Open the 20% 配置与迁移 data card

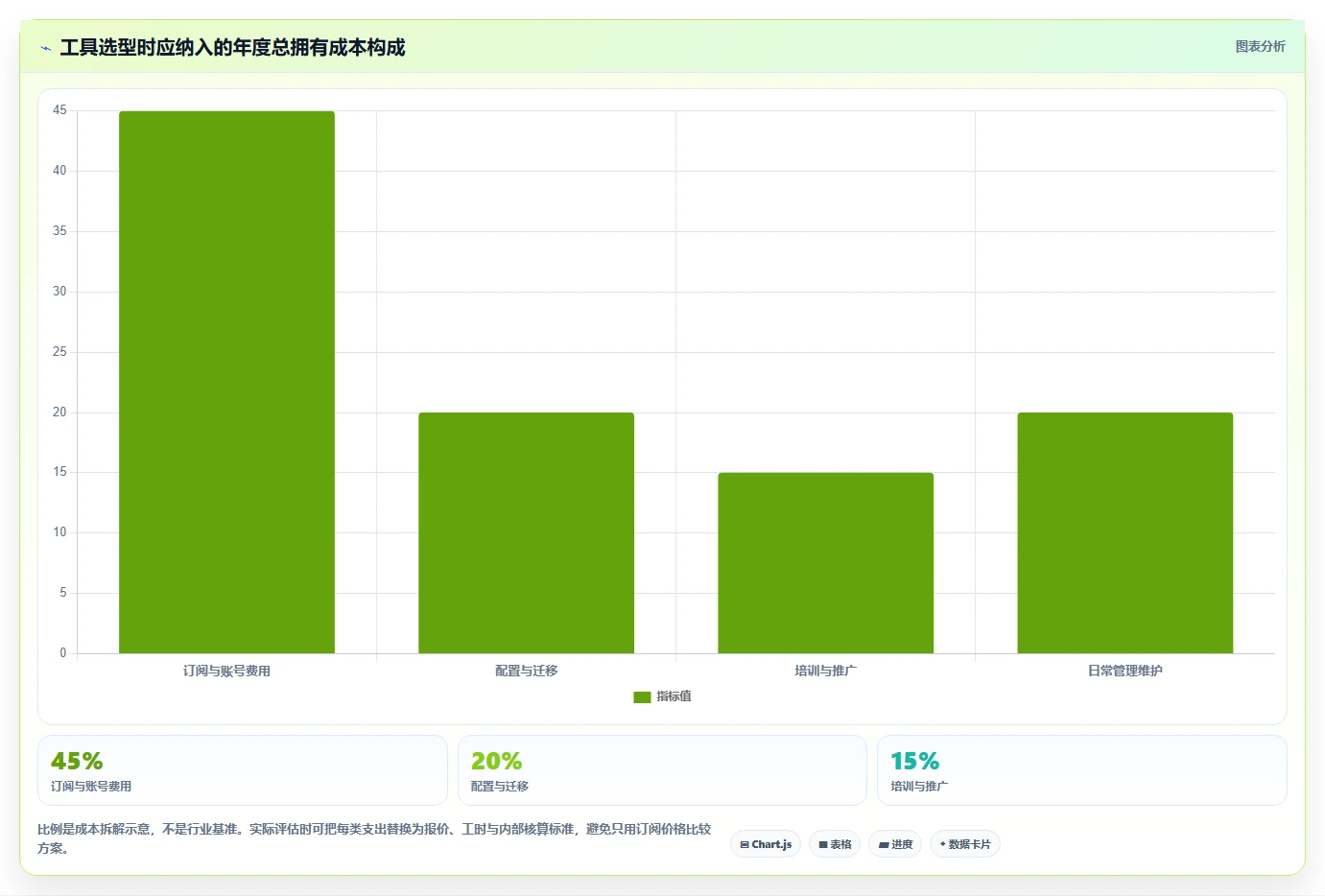point(662,770)
